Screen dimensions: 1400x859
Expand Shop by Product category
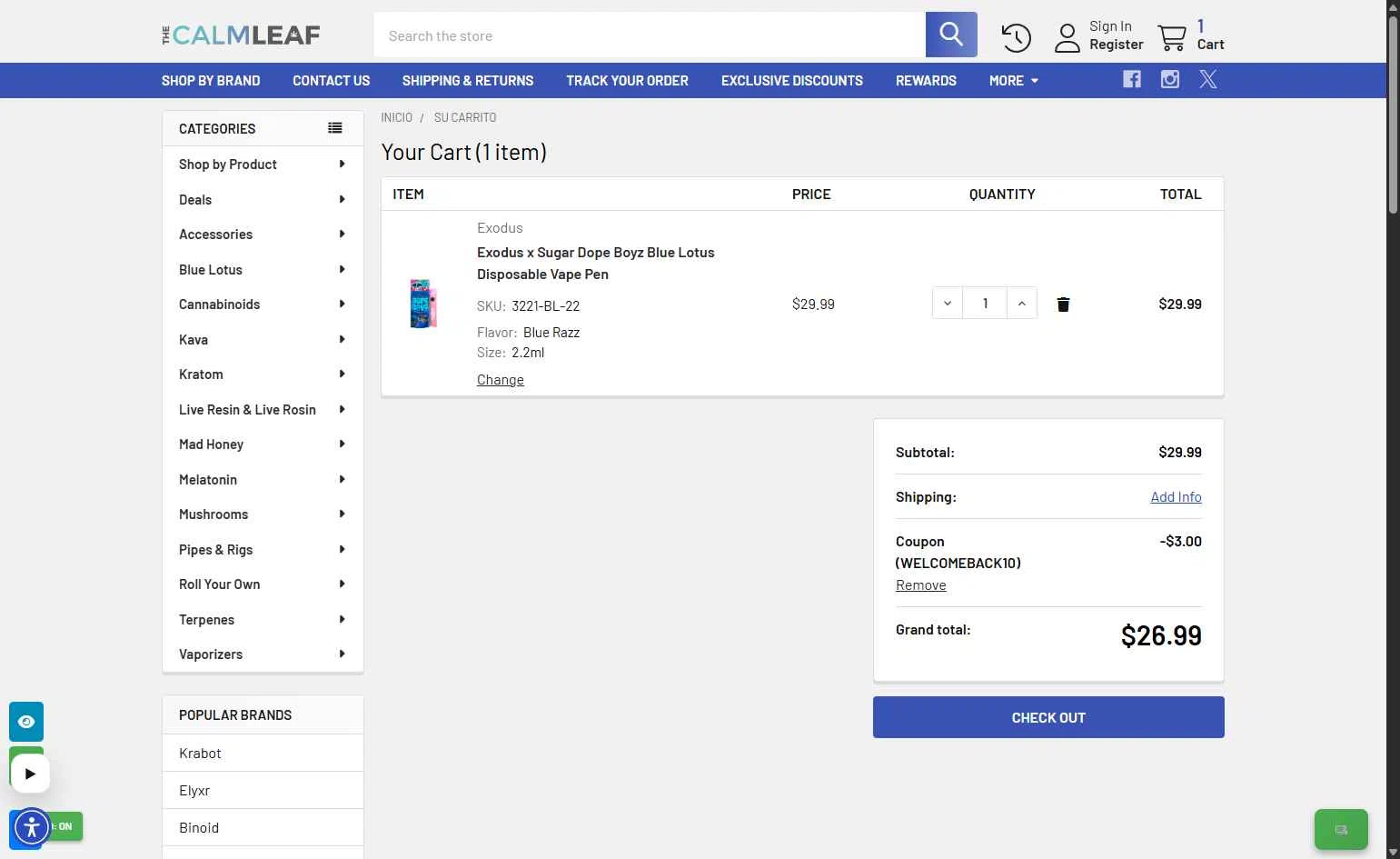click(x=263, y=165)
